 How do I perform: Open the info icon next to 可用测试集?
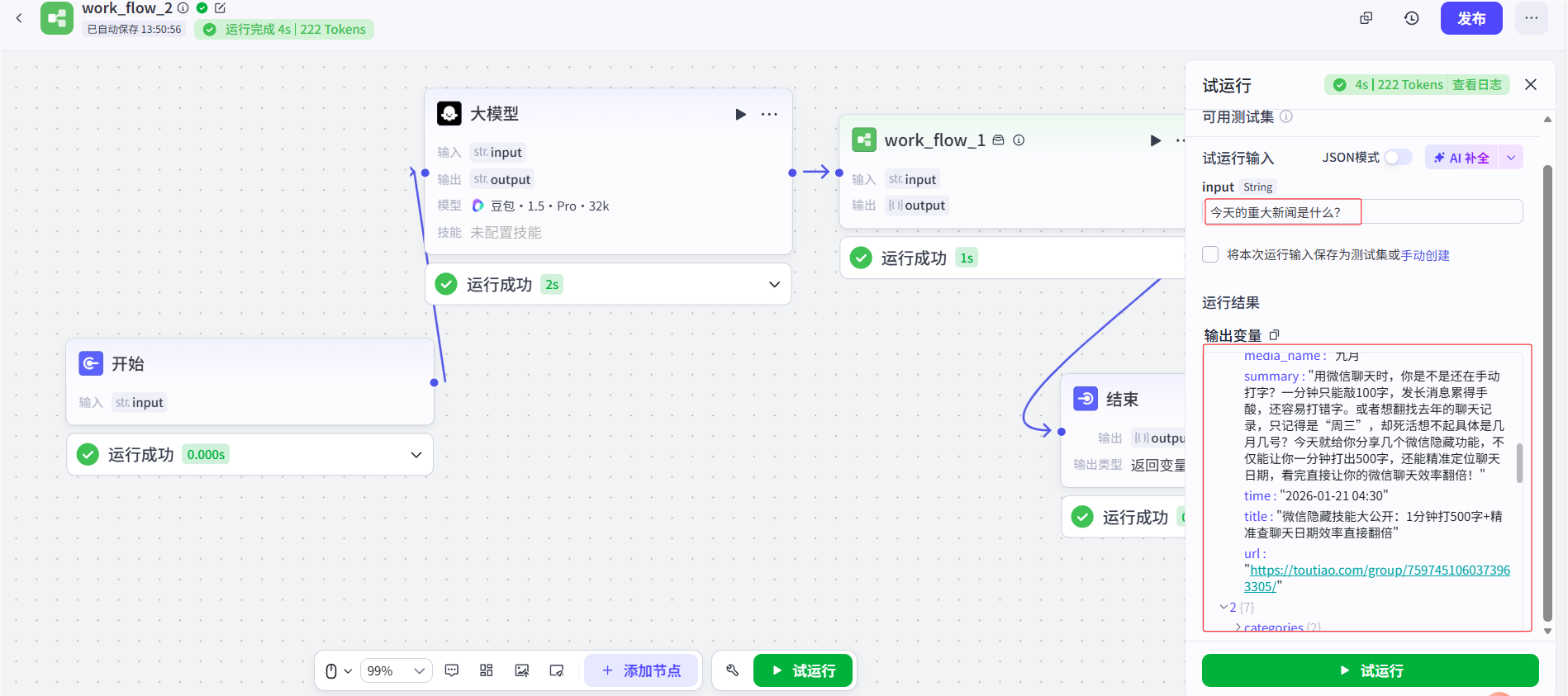1286,116
